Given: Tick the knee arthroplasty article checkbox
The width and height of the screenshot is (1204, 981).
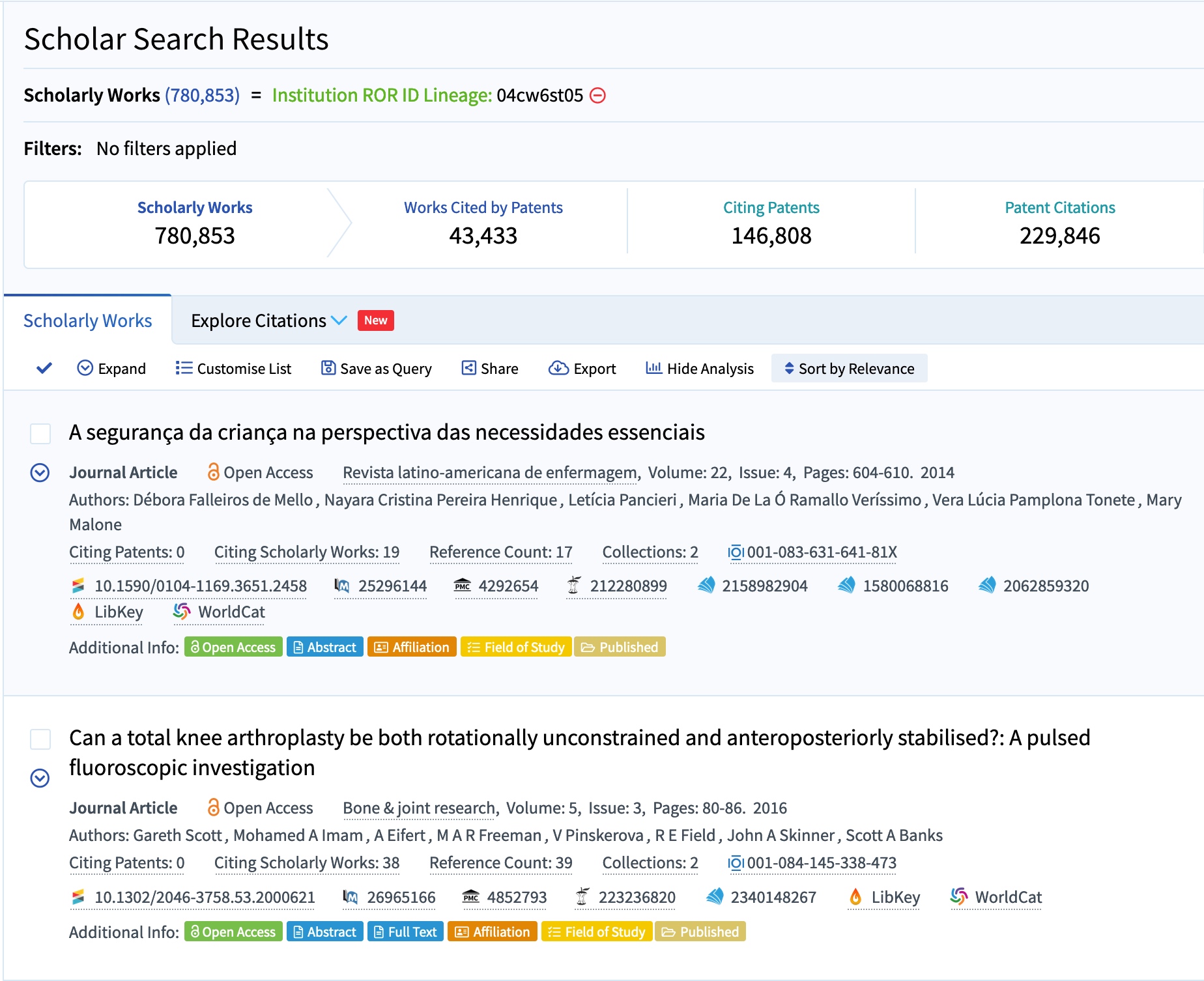Looking at the screenshot, I should click(x=40, y=739).
